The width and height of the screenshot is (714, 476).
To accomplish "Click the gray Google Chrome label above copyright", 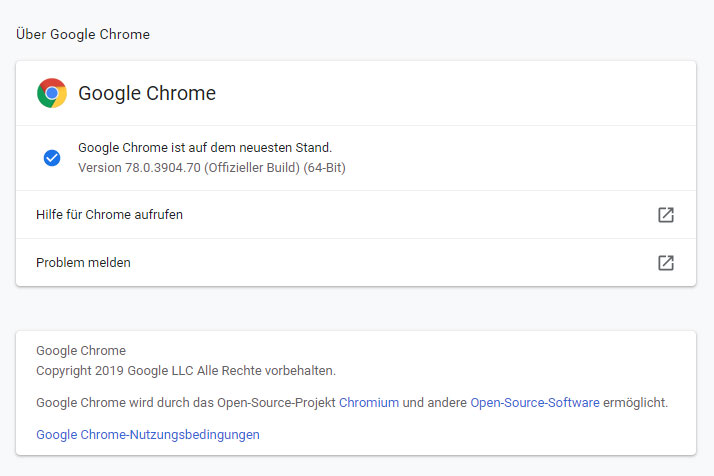I will coord(81,351).
